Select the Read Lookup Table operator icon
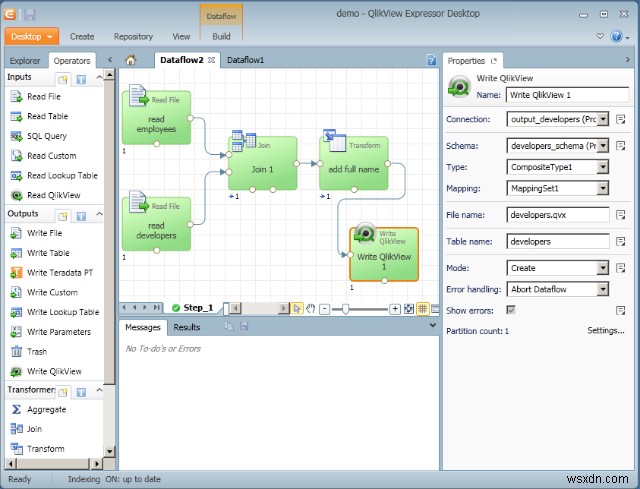Image resolution: width=640 pixels, height=489 pixels. tap(16, 176)
